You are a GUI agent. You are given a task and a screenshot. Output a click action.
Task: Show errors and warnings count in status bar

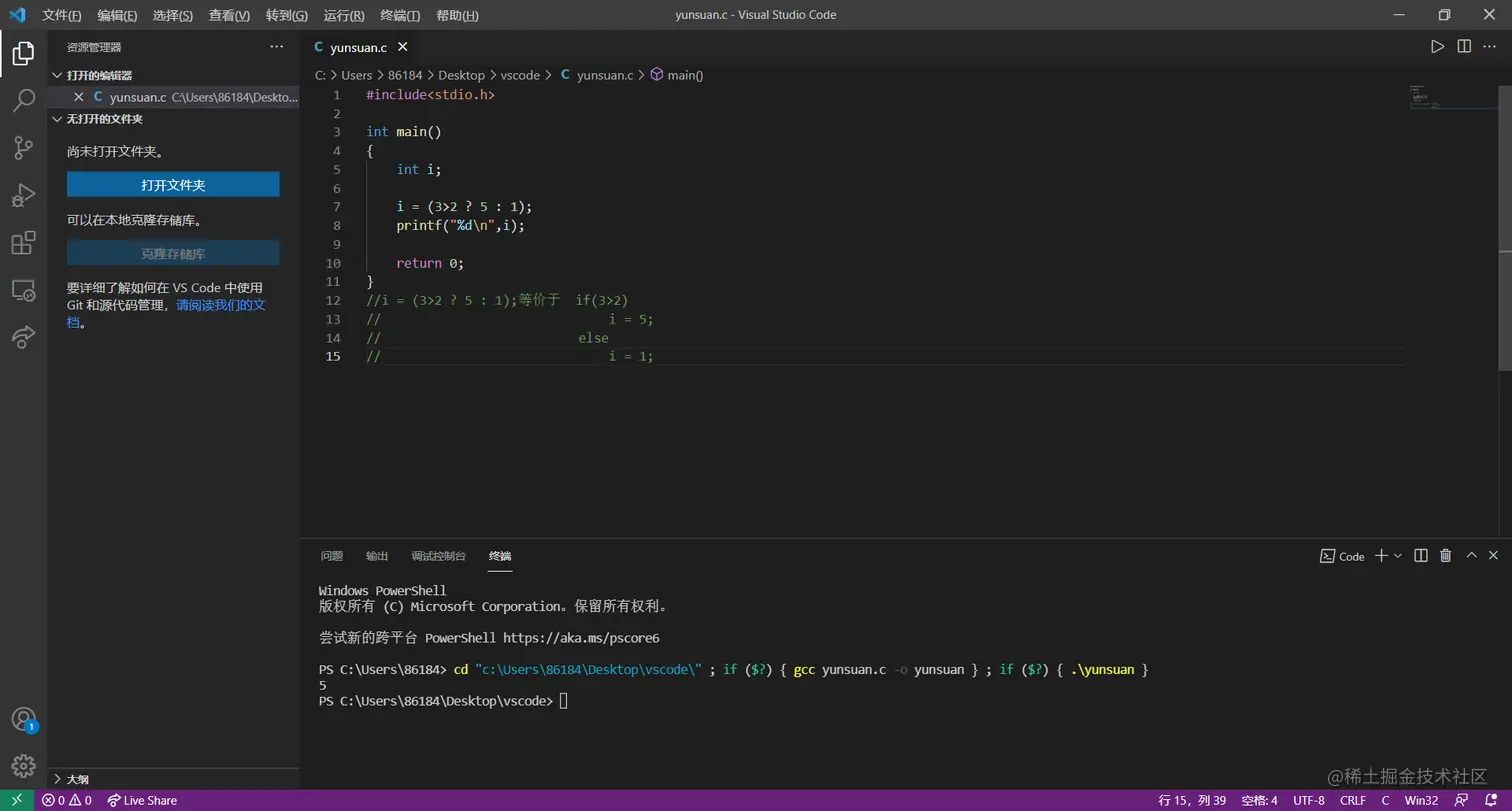tap(67, 800)
